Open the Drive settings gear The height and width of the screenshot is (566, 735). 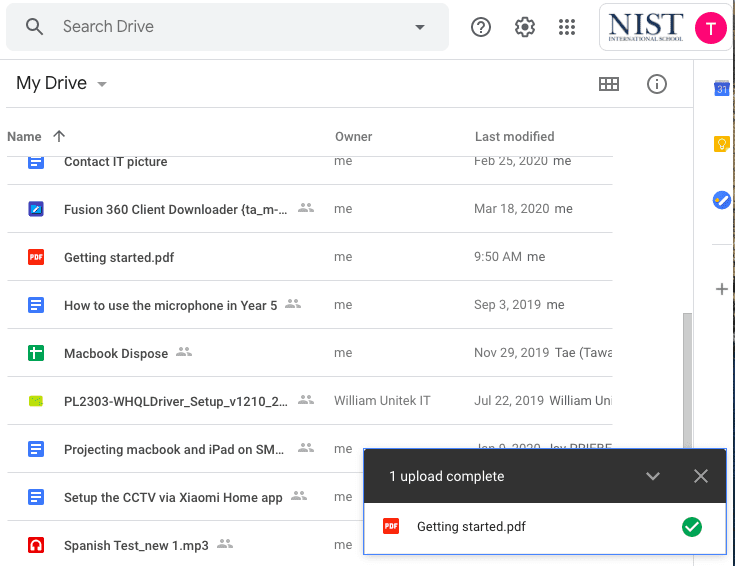click(525, 27)
